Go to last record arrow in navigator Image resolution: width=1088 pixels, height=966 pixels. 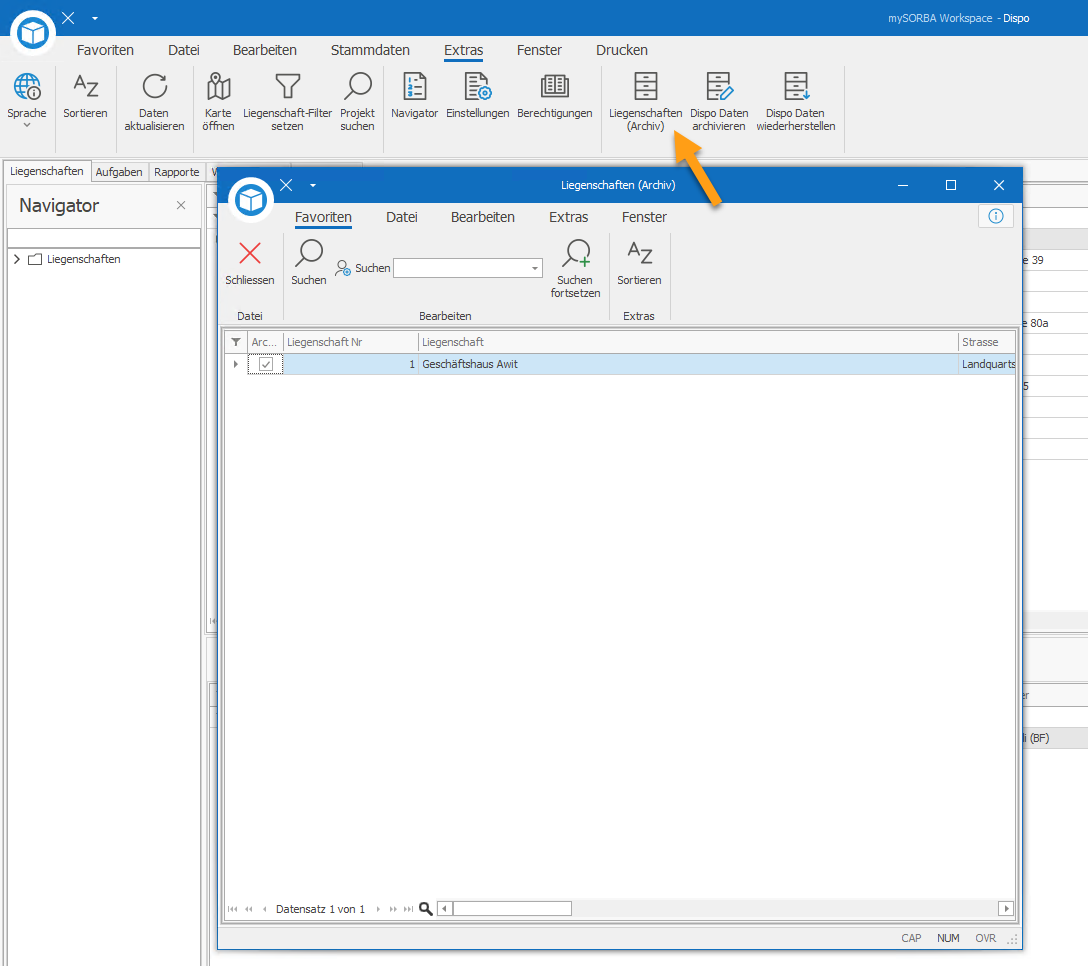coord(409,908)
